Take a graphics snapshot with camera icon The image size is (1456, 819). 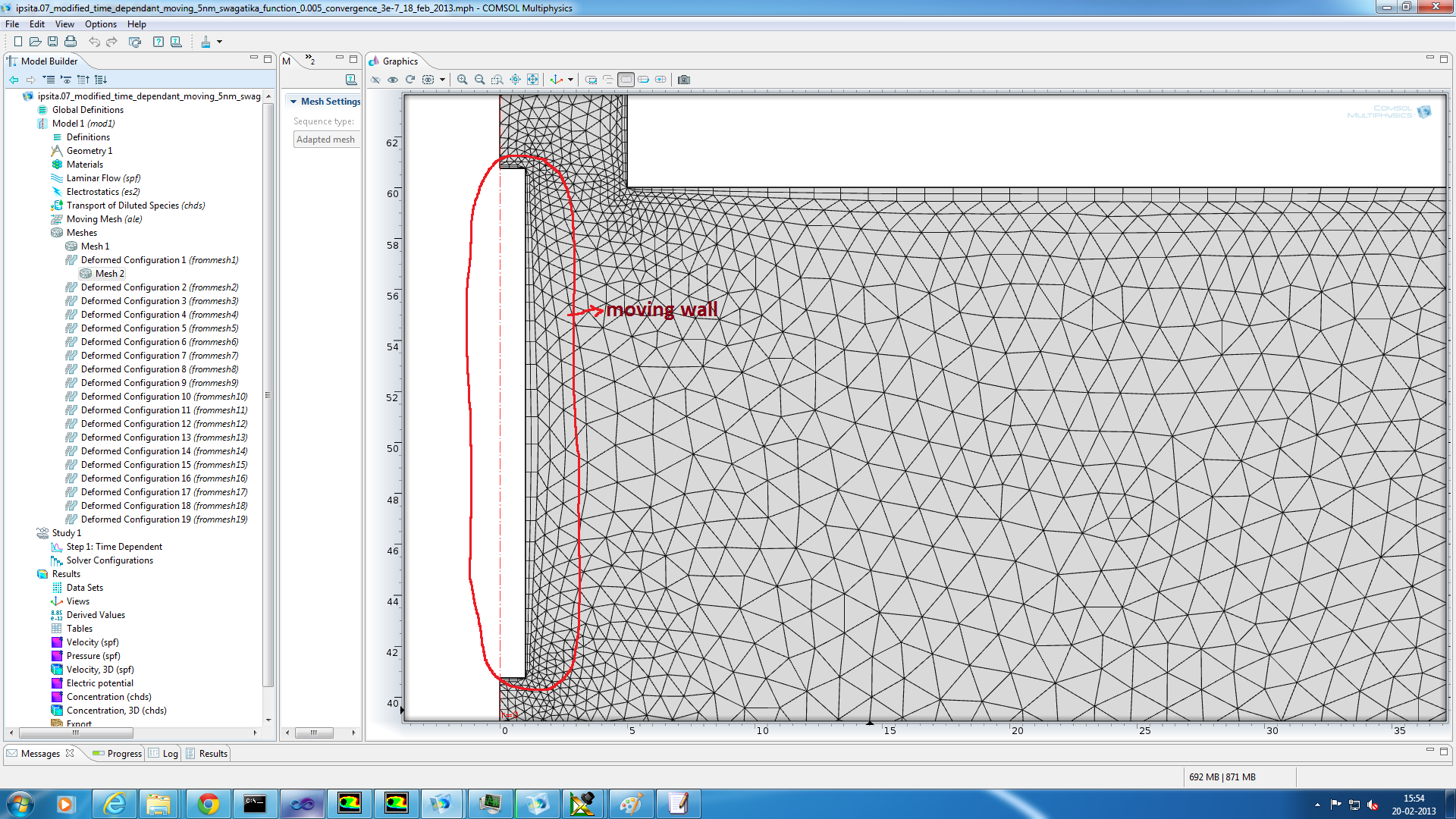[683, 80]
